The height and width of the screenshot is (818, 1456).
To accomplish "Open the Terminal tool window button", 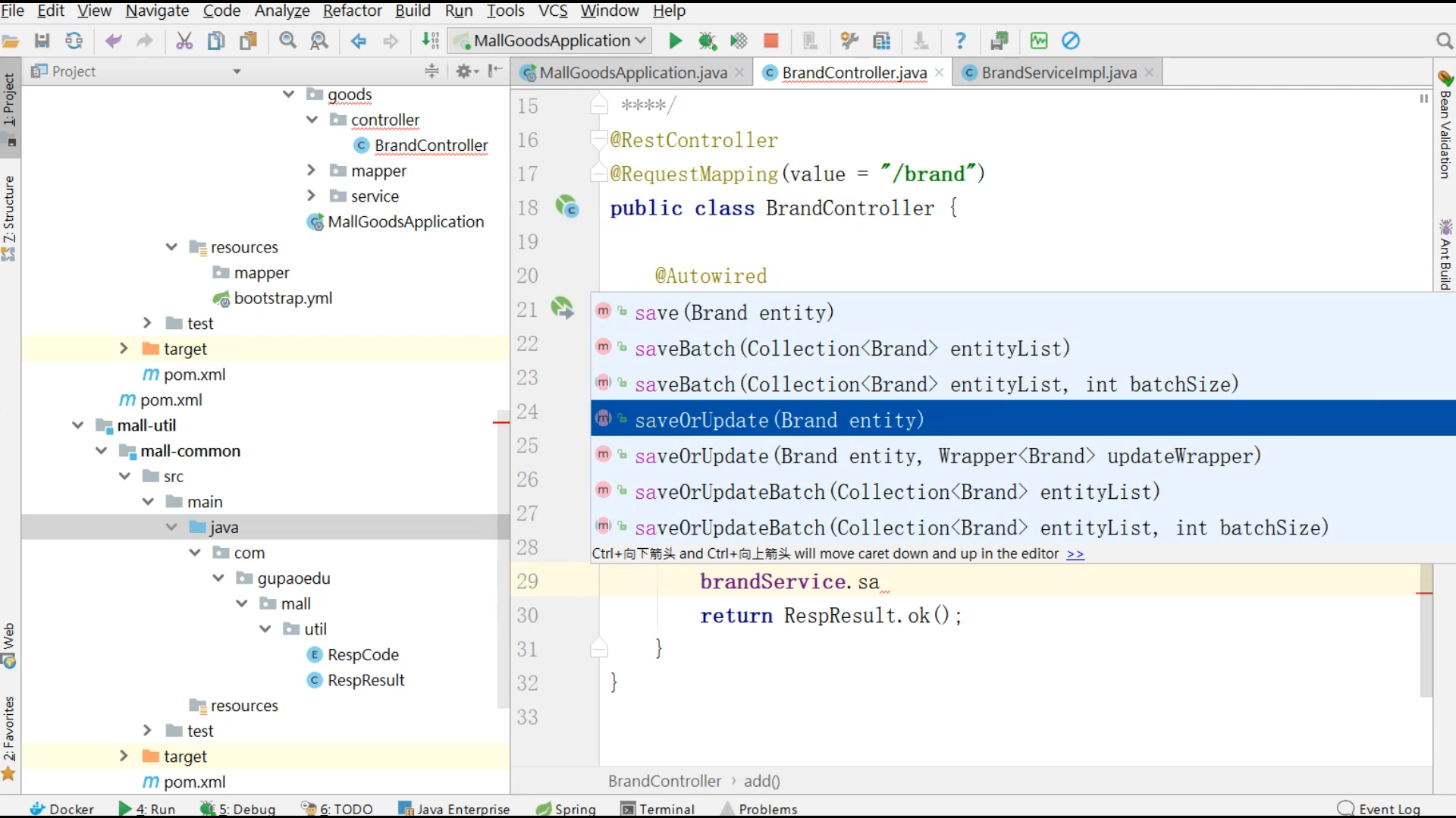I will [657, 809].
